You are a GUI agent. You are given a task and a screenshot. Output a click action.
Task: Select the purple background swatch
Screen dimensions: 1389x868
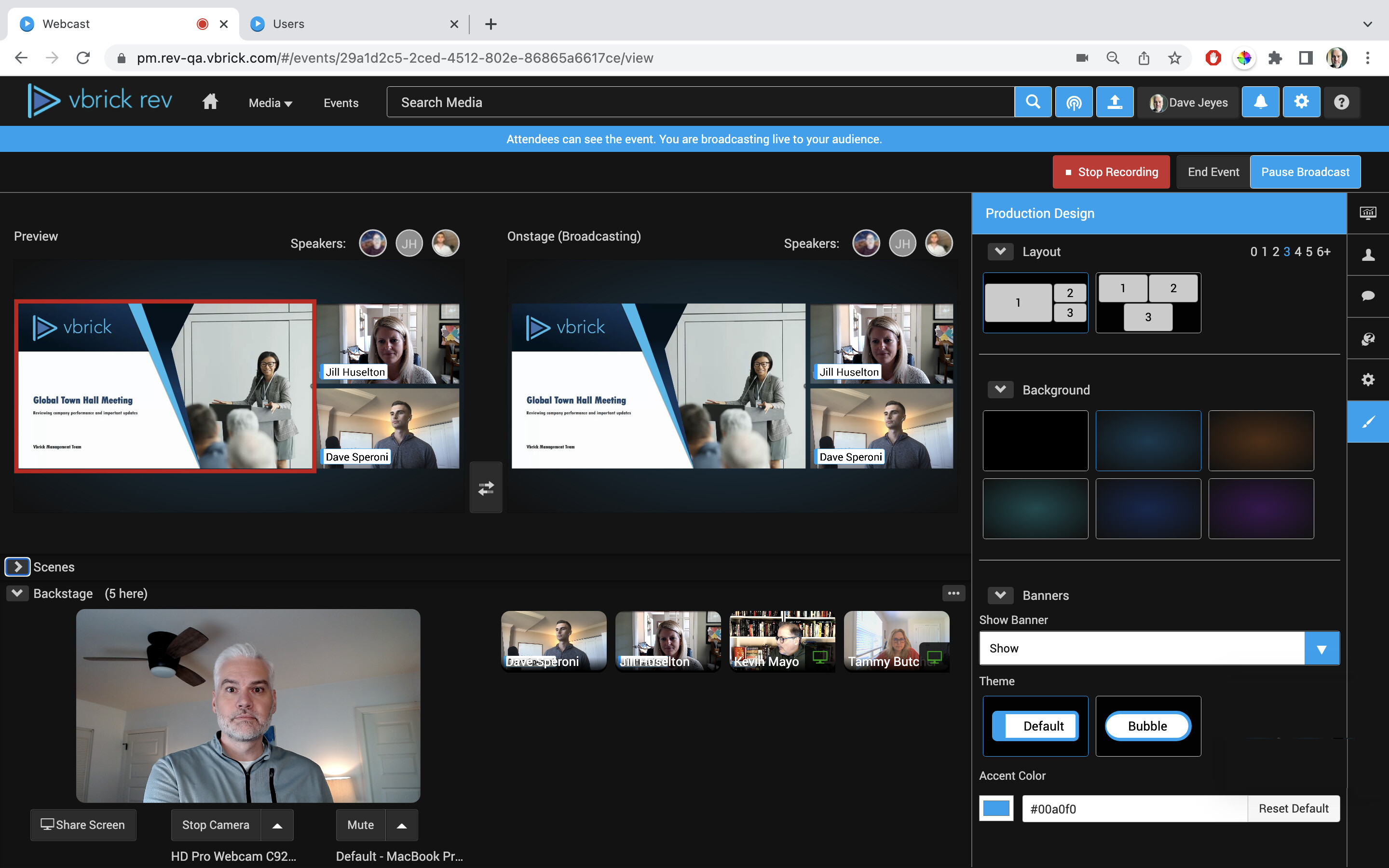(1261, 508)
